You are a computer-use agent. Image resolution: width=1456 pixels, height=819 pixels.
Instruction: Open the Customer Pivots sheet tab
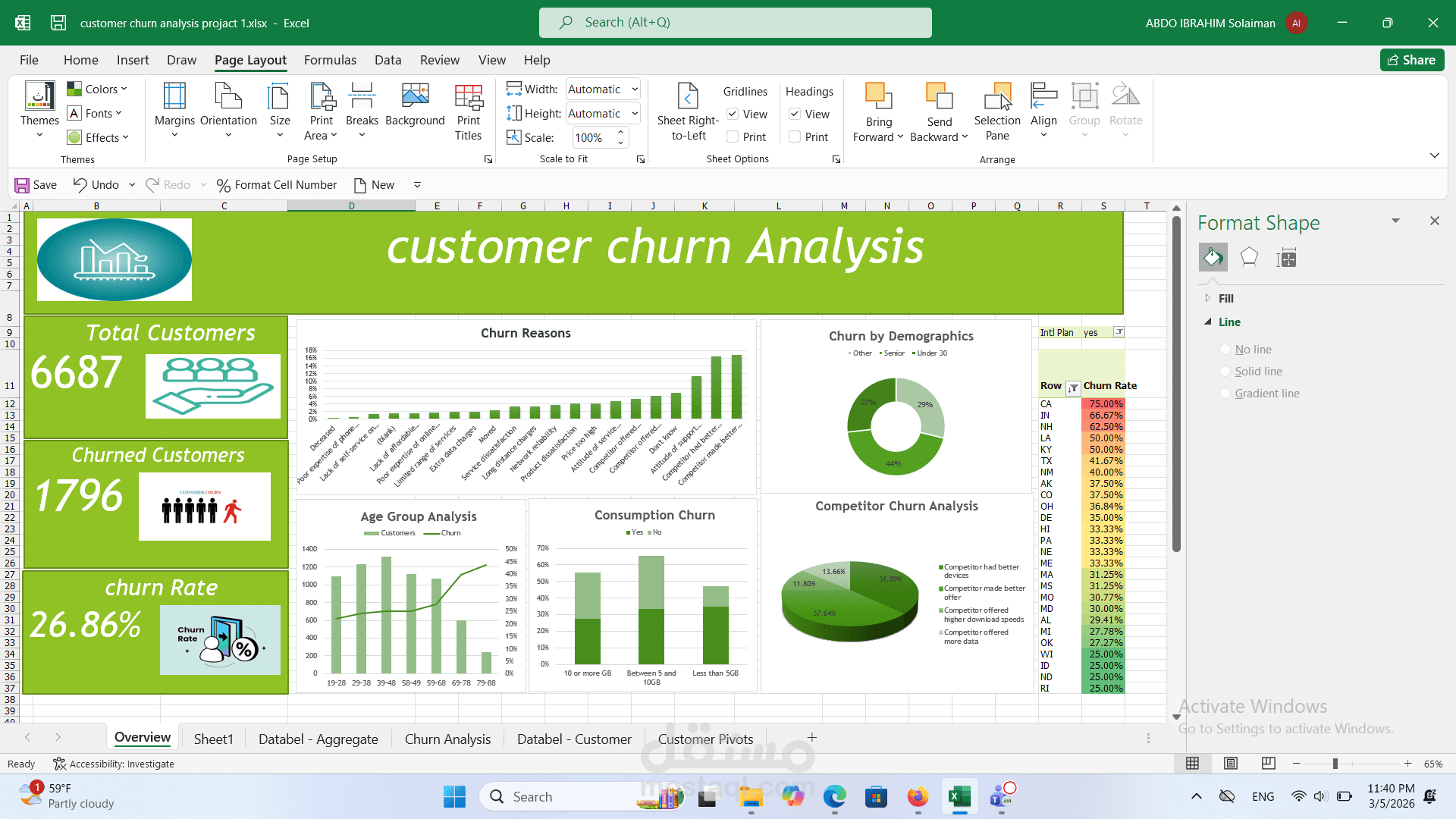click(705, 738)
